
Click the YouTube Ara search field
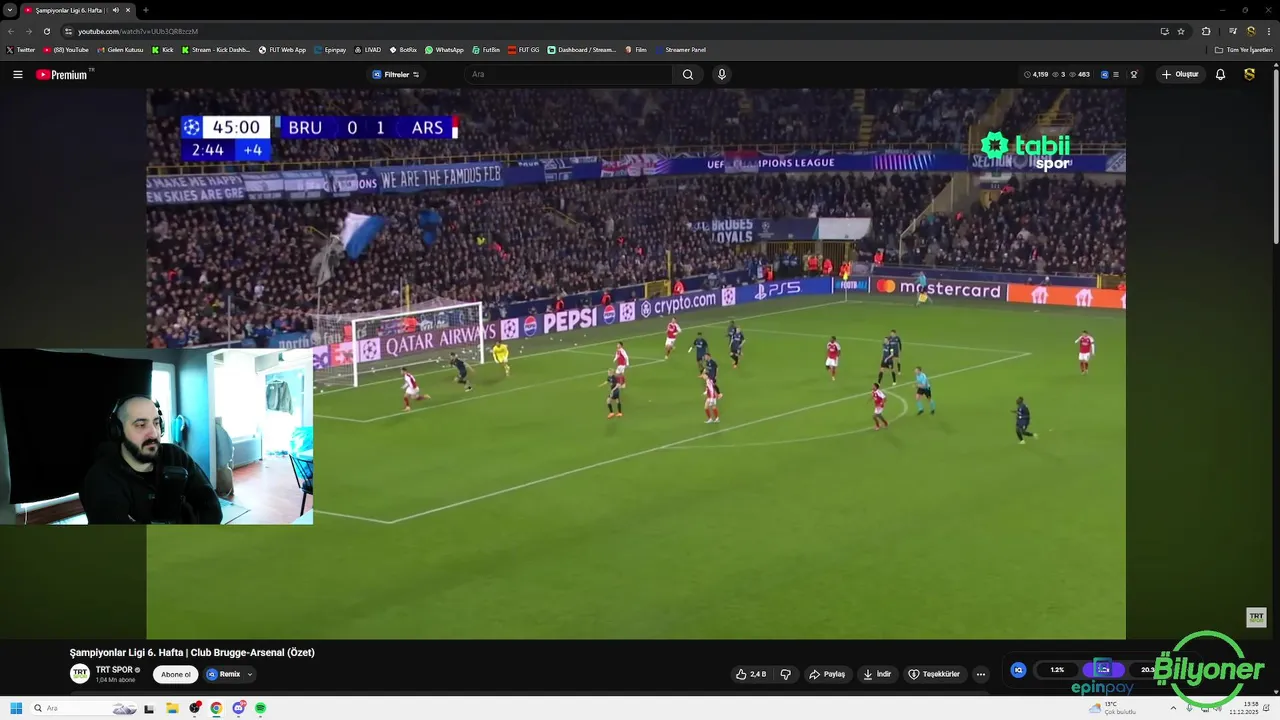click(570, 74)
